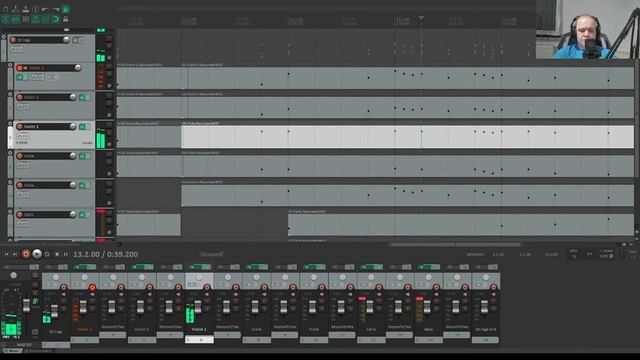Toggle auto-crossfade in toolbar
This screenshot has height=360, width=640.
point(5,19)
